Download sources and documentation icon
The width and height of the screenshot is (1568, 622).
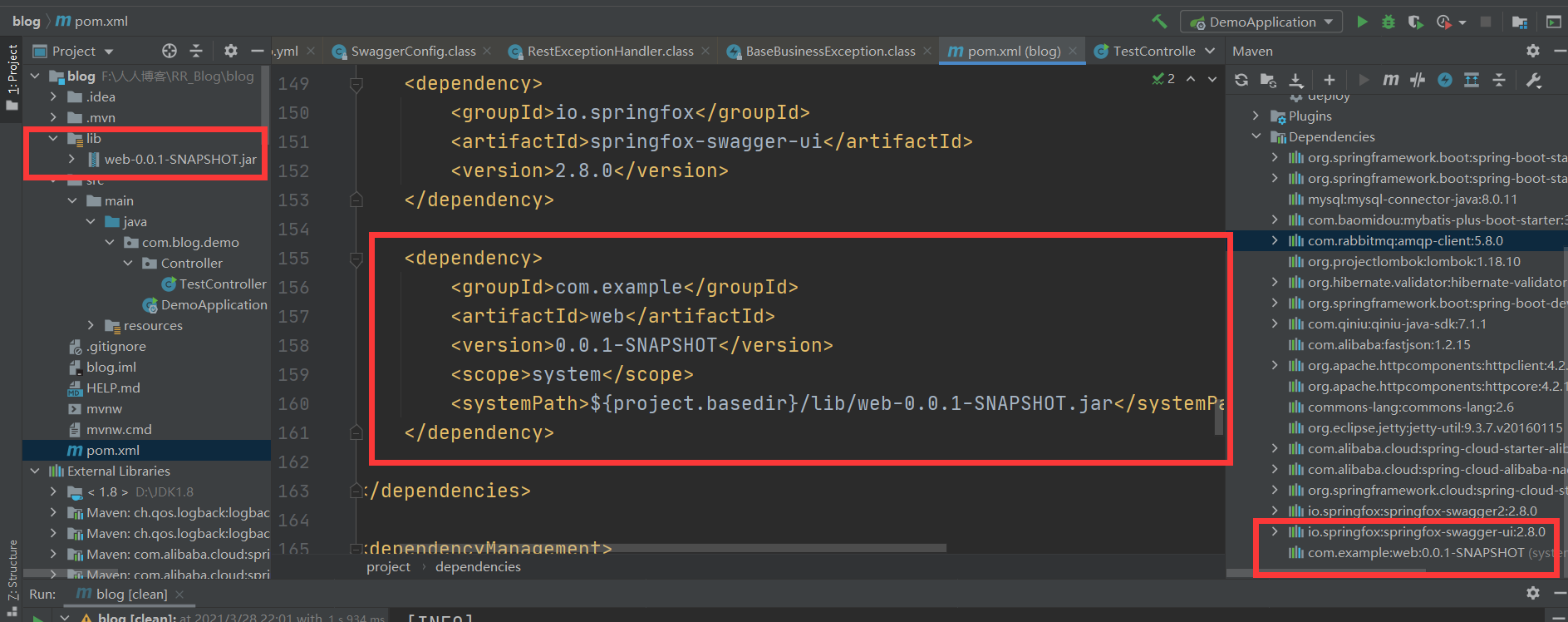tap(1296, 80)
